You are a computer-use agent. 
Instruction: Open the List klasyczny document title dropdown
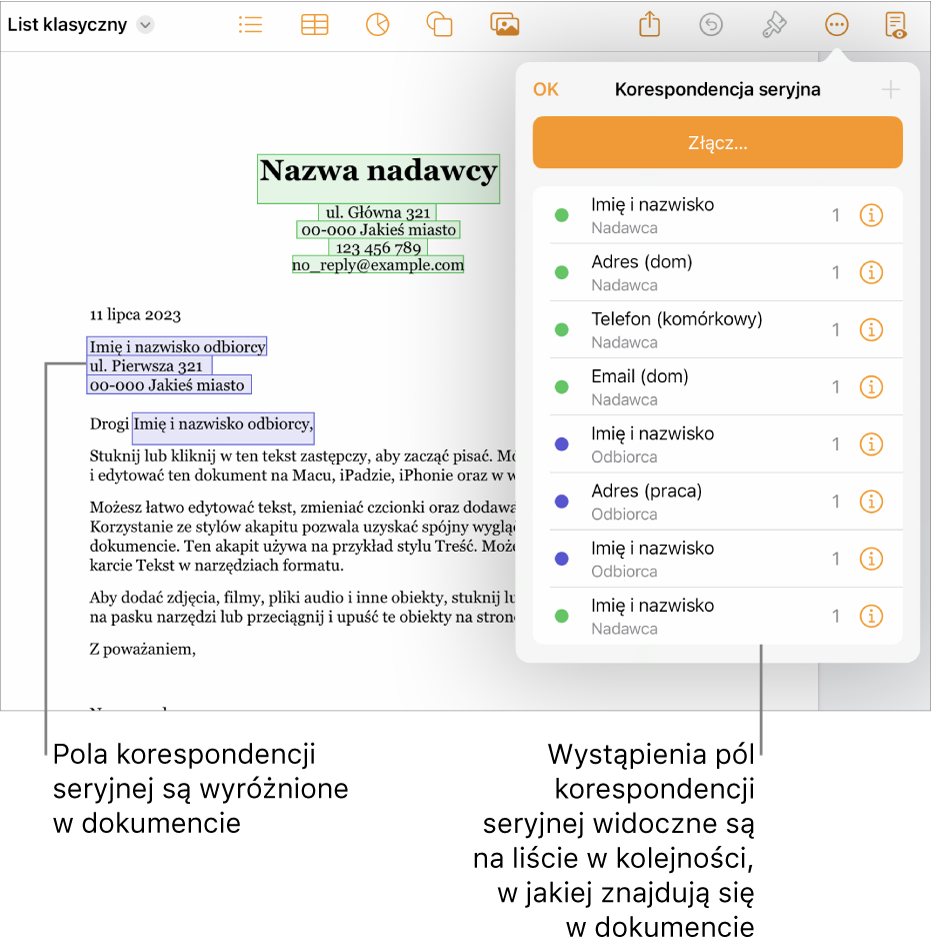coord(146,25)
